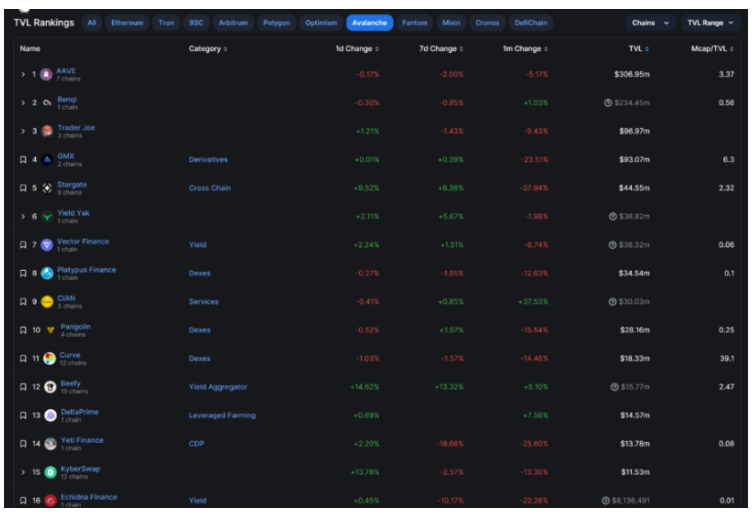This screenshot has width=756, height=516.
Task: Sort by the Category column
Action: coord(208,49)
